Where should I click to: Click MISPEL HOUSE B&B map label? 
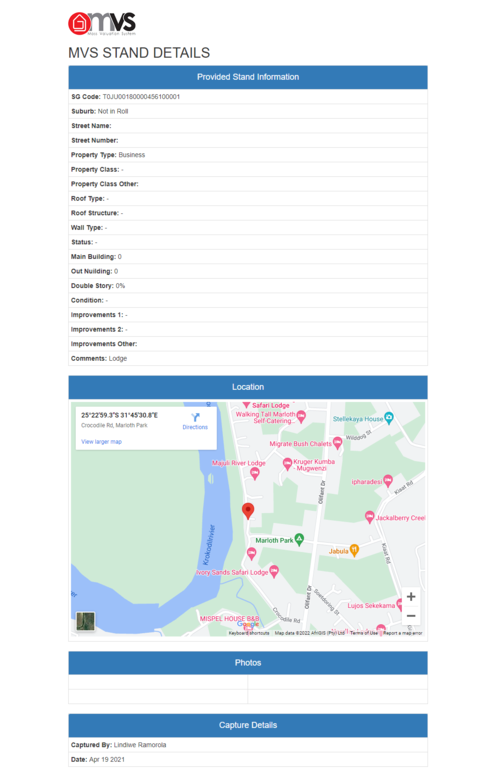click(229, 618)
